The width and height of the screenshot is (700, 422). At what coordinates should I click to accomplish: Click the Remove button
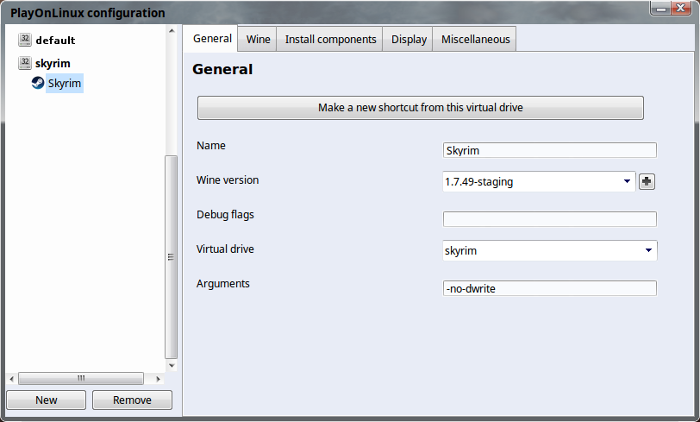click(x=132, y=400)
